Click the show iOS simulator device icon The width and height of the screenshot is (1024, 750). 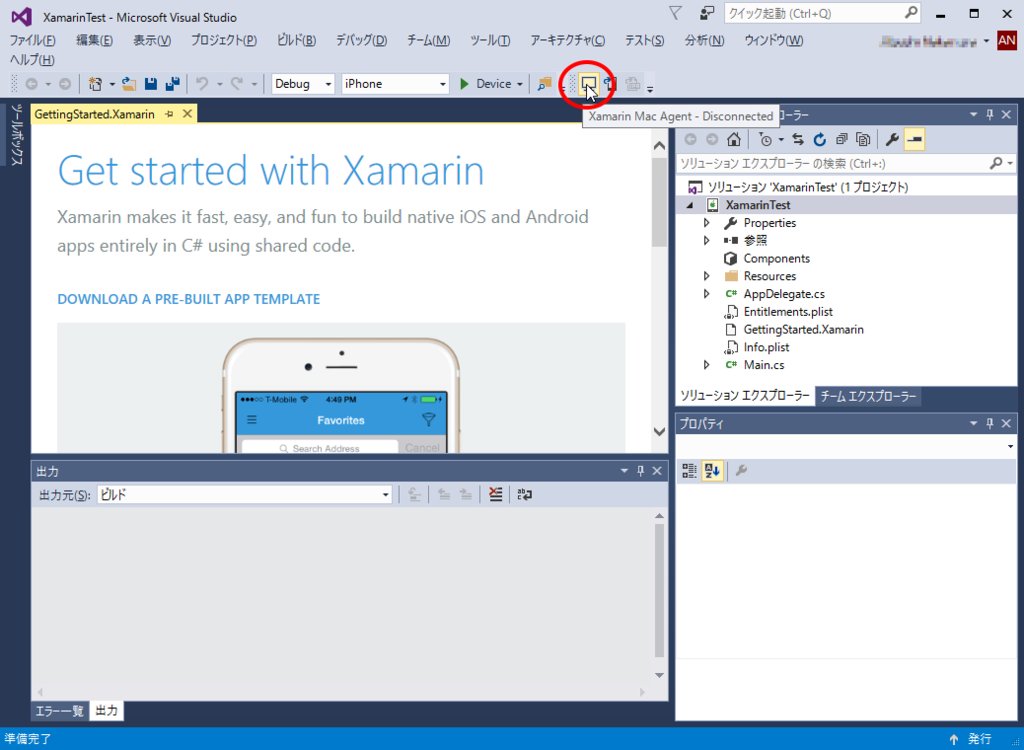611,84
